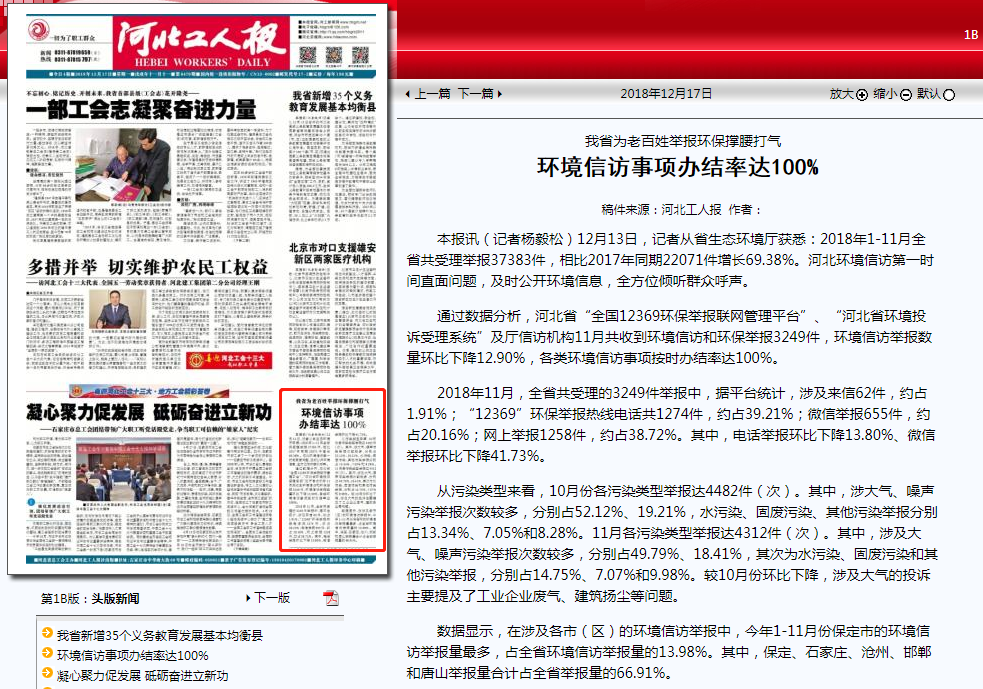Open 凝心聚力促发展 砥砺奋进立新功 from article list

coord(142,676)
